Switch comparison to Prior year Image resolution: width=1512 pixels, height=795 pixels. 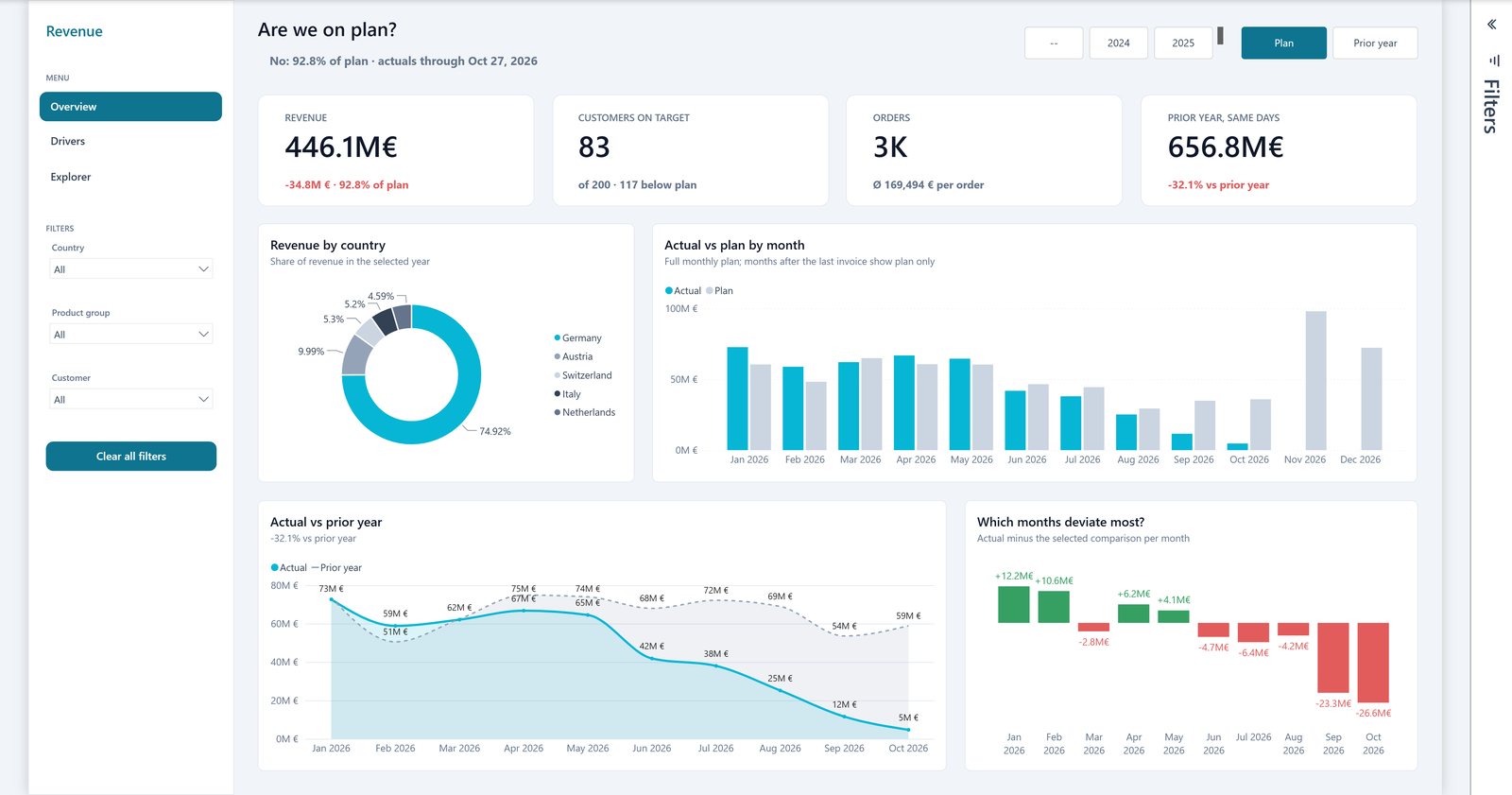(1375, 43)
